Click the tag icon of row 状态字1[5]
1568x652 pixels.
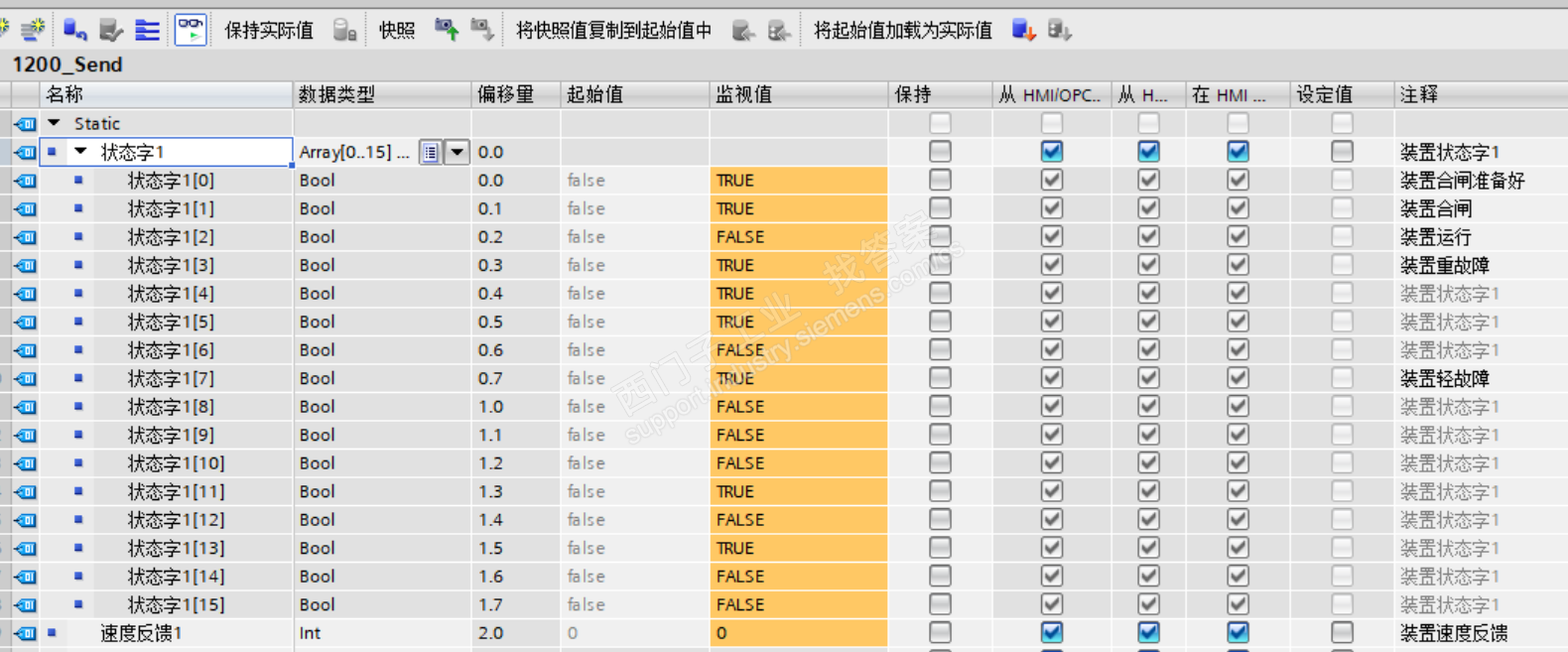pos(26,323)
